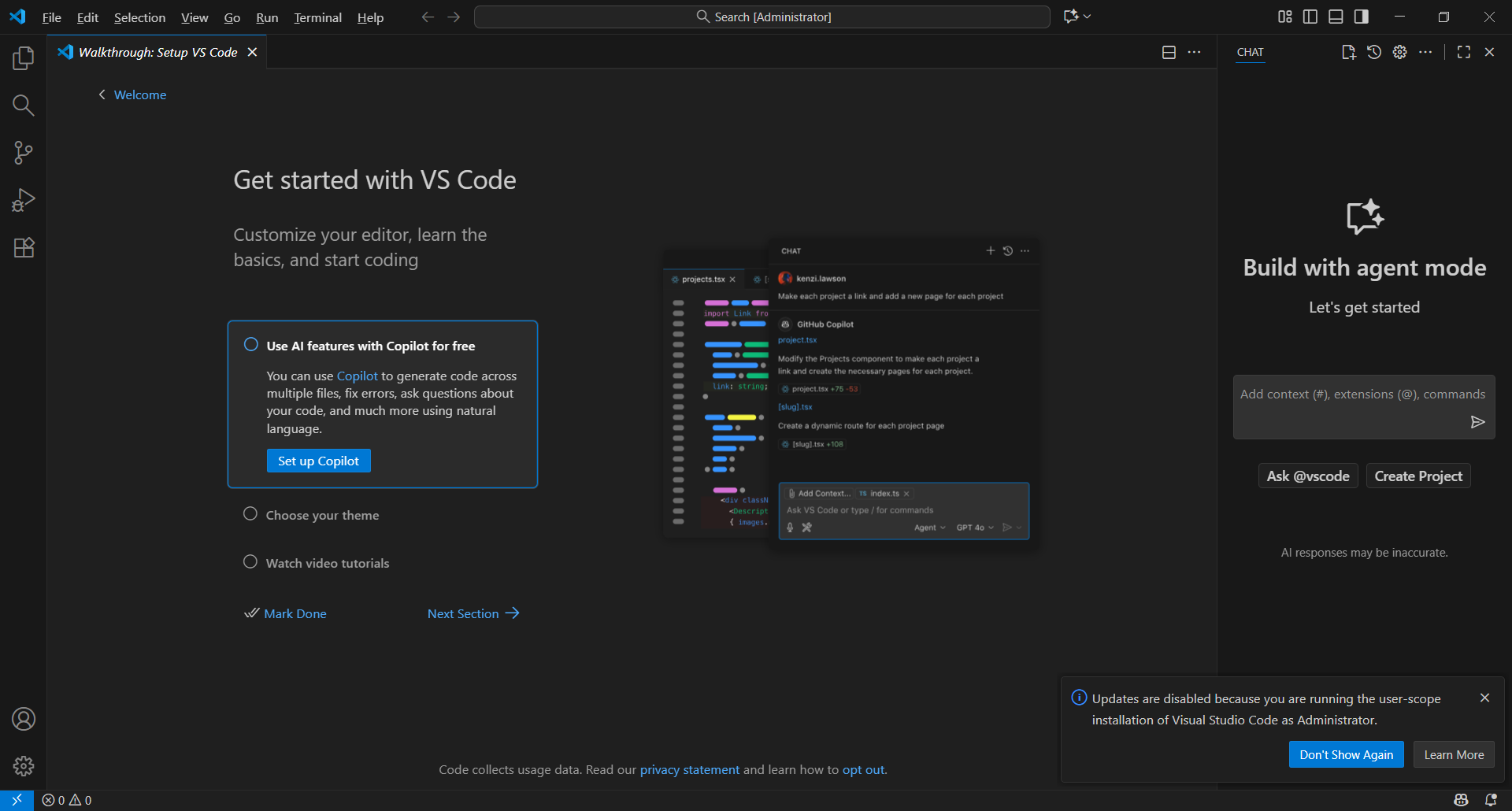Open the View menu

point(195,17)
